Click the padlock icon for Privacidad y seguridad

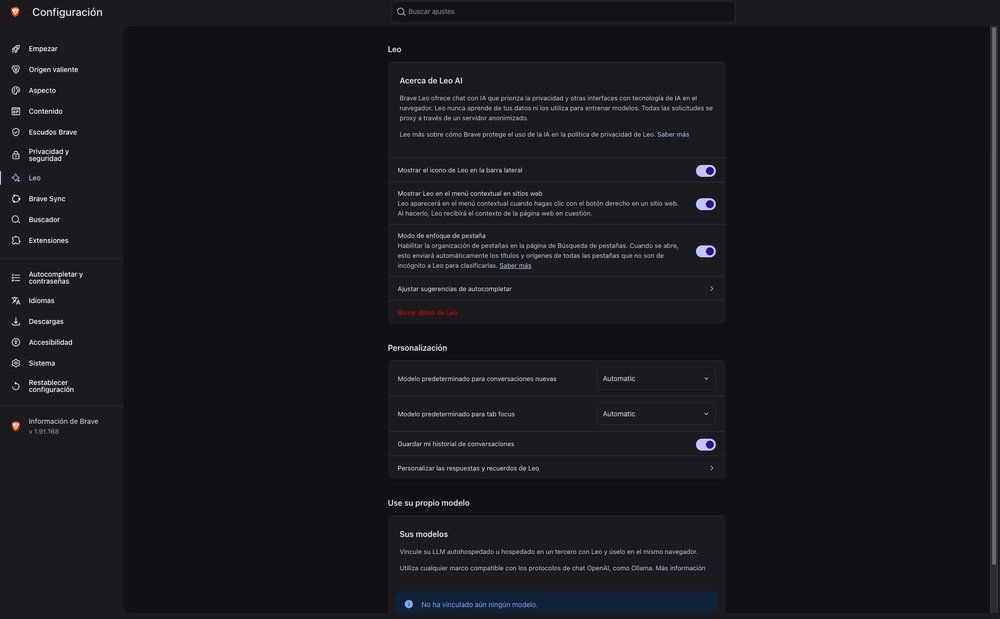(16, 155)
